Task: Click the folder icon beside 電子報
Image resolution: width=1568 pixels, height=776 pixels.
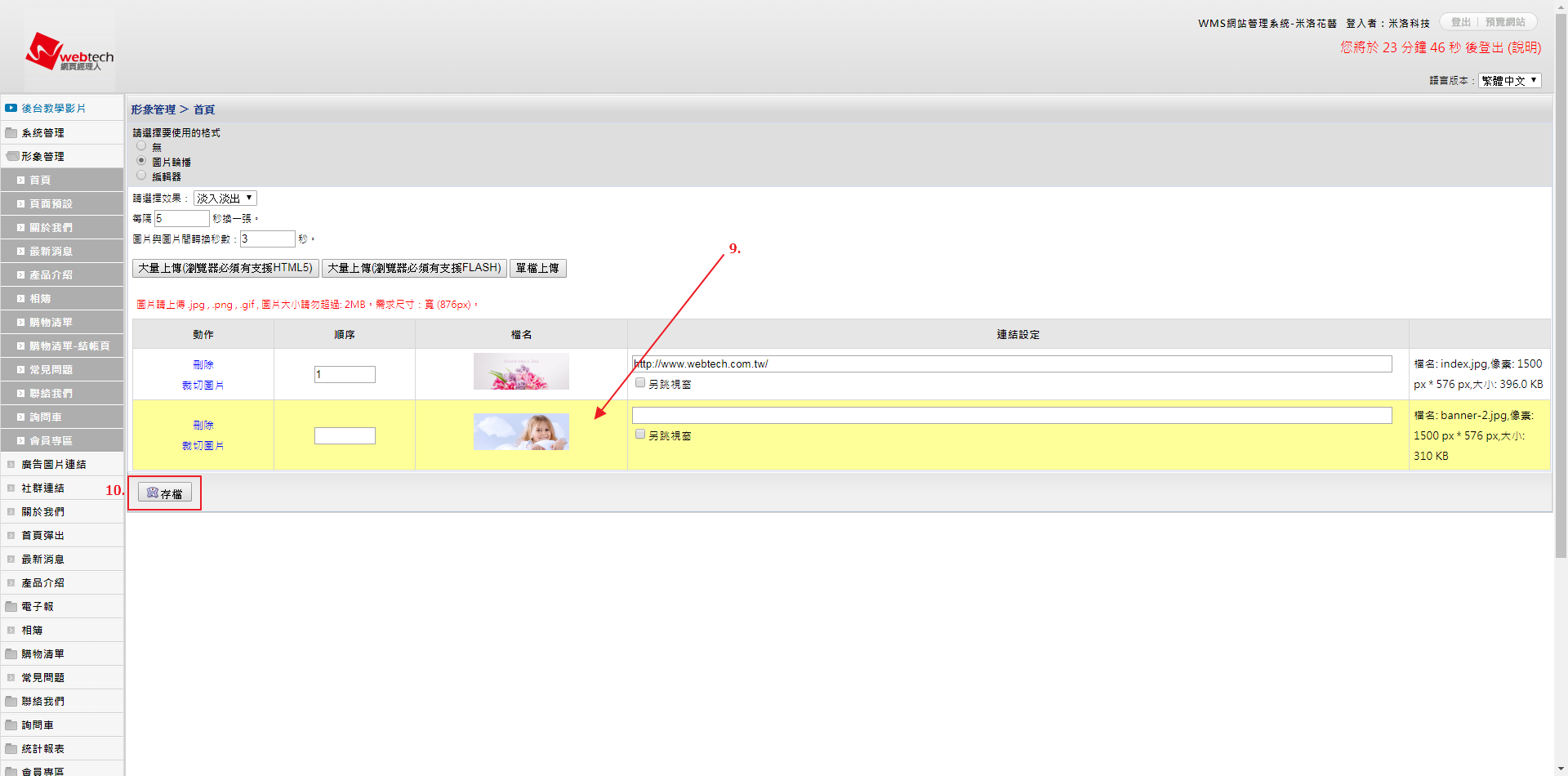Action: 11,606
